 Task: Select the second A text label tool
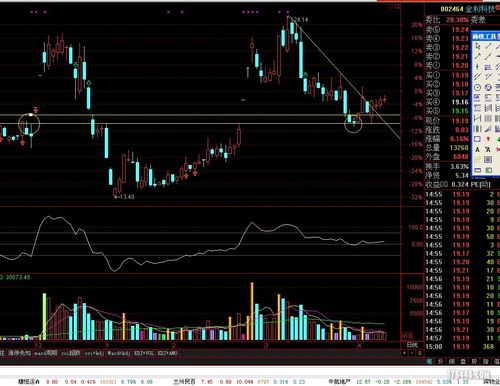click(488, 150)
